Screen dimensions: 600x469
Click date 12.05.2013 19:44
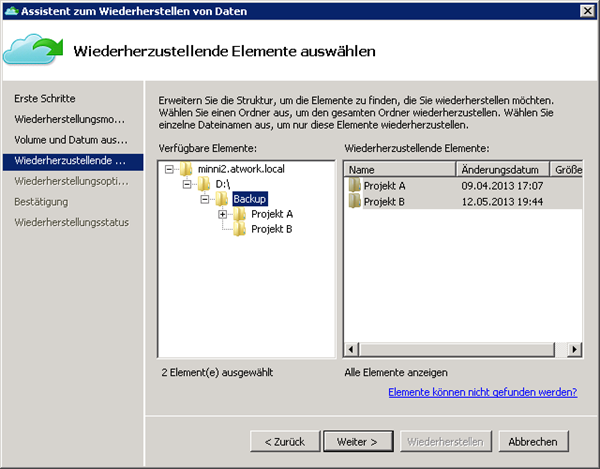point(502,202)
